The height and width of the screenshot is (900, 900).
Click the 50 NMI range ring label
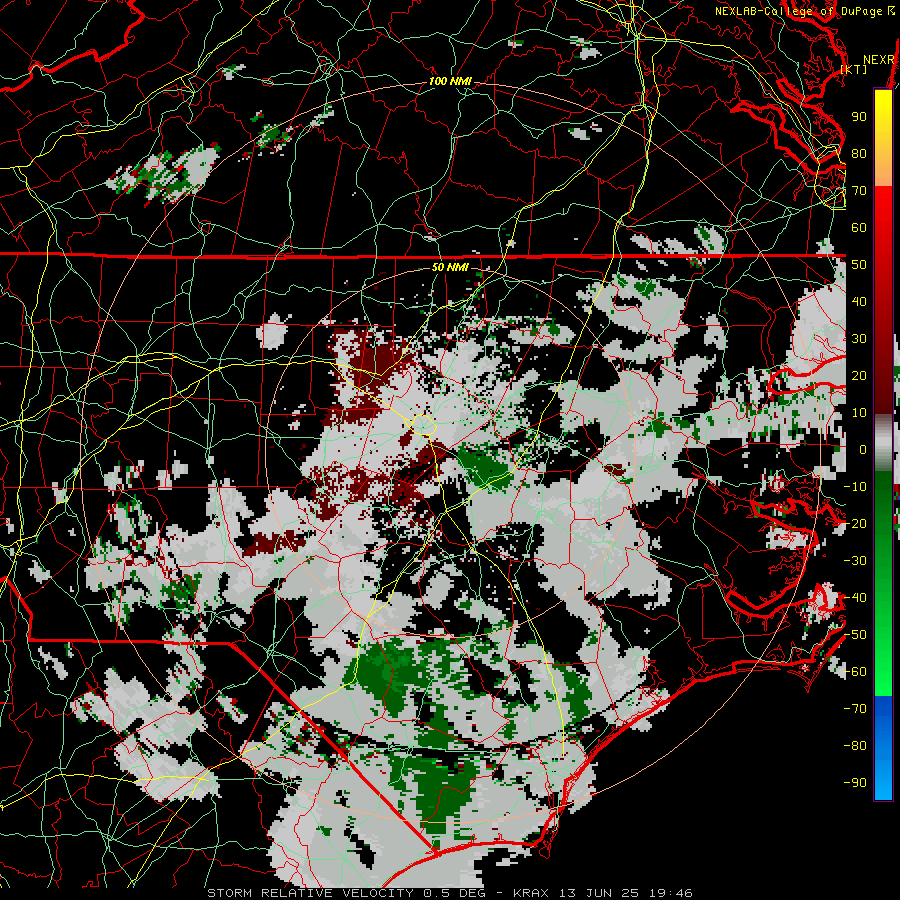coord(450,267)
